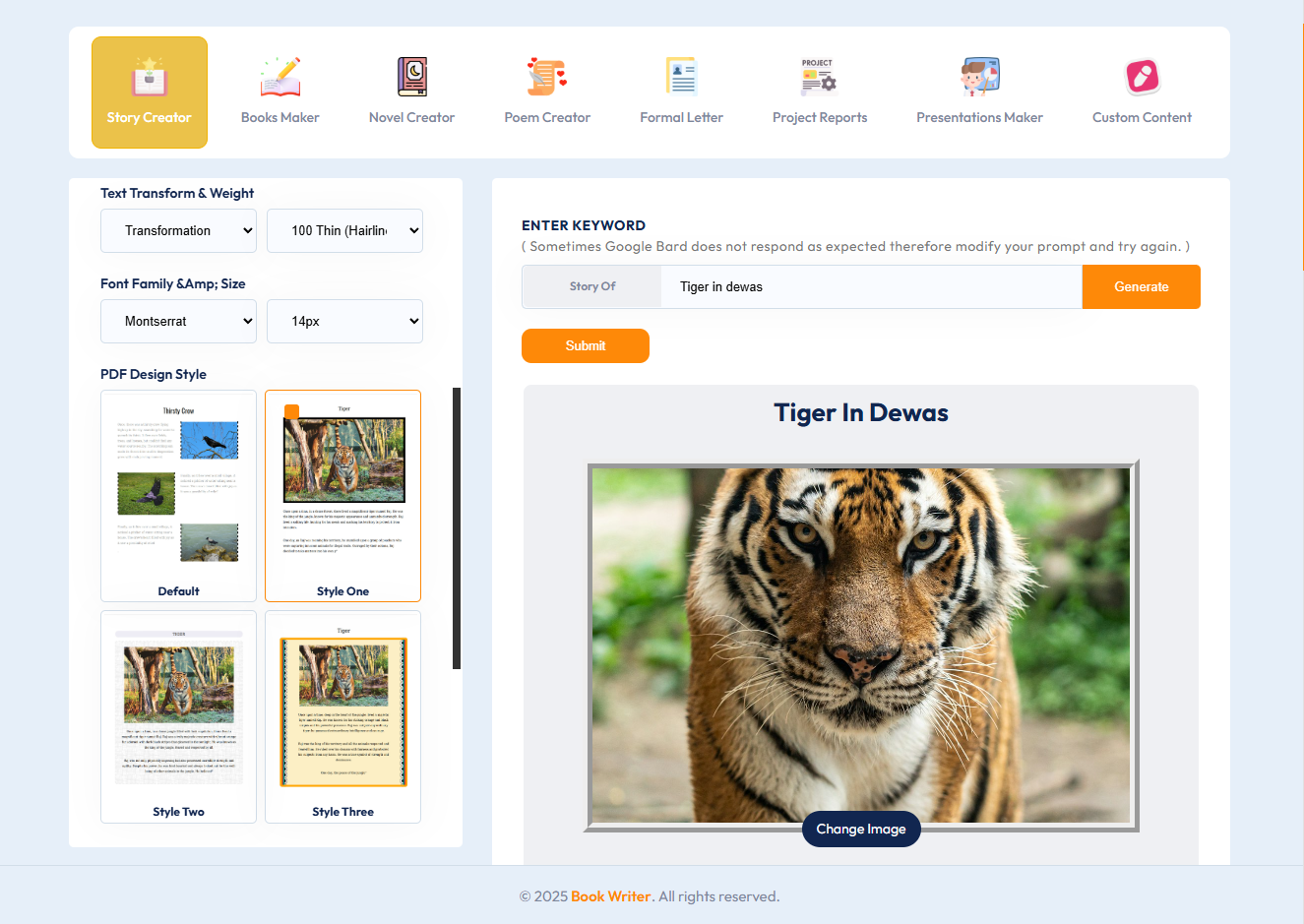Open the Project Reports generator
The image size is (1304, 924).
(x=819, y=92)
